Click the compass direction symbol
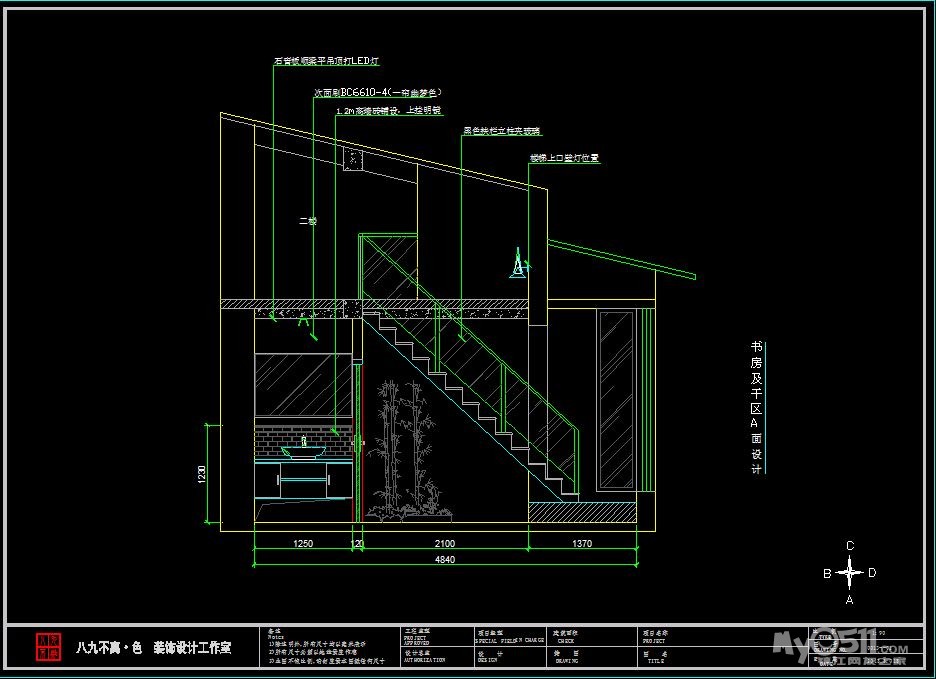The height and width of the screenshot is (679, 936). tap(849, 573)
